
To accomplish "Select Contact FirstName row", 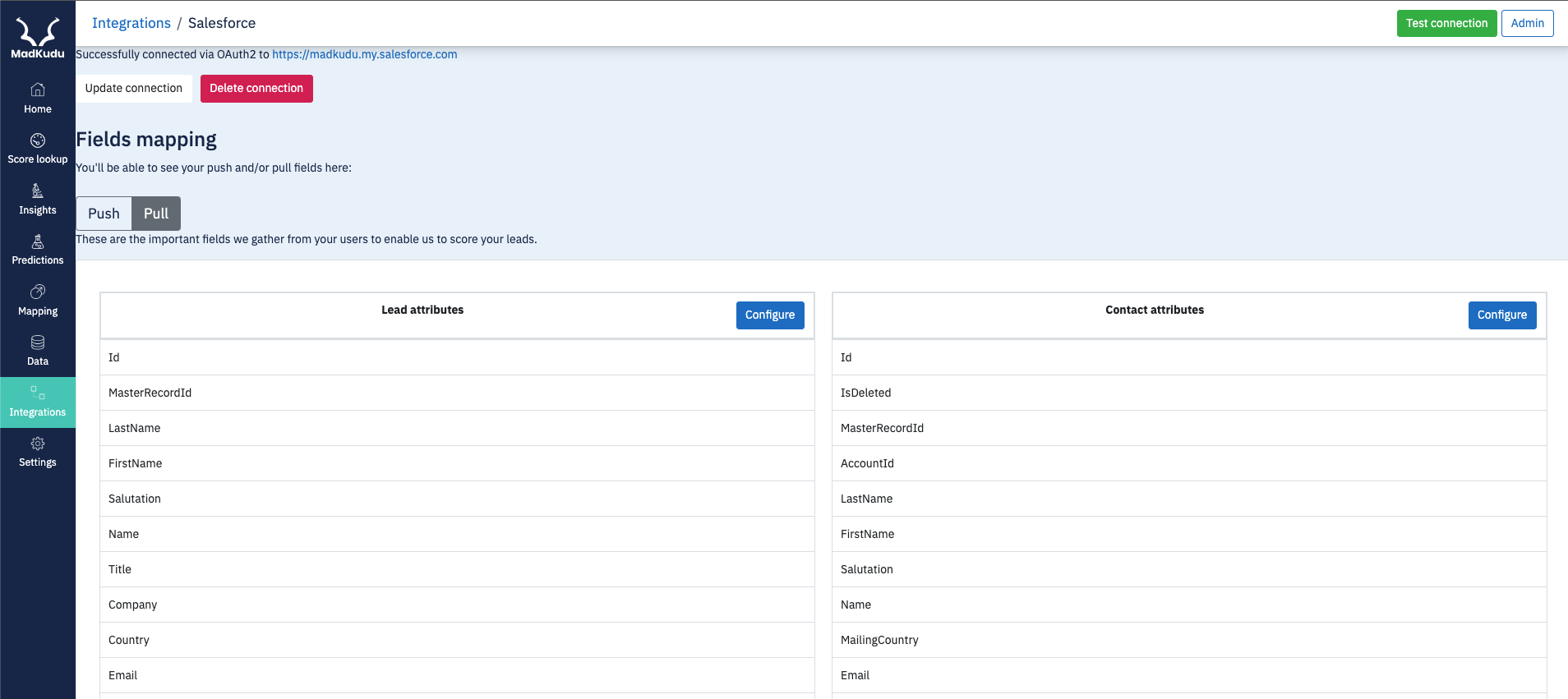I will coord(1189,534).
